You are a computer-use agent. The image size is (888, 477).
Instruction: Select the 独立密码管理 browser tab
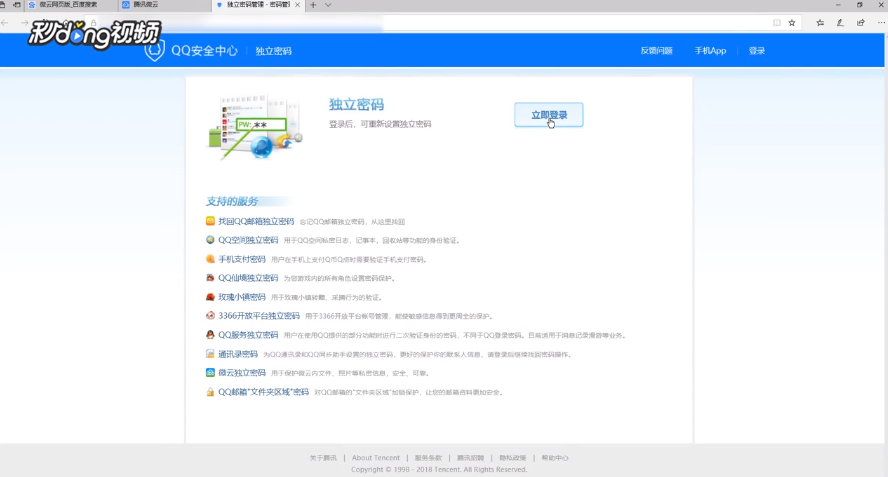tap(258, 5)
